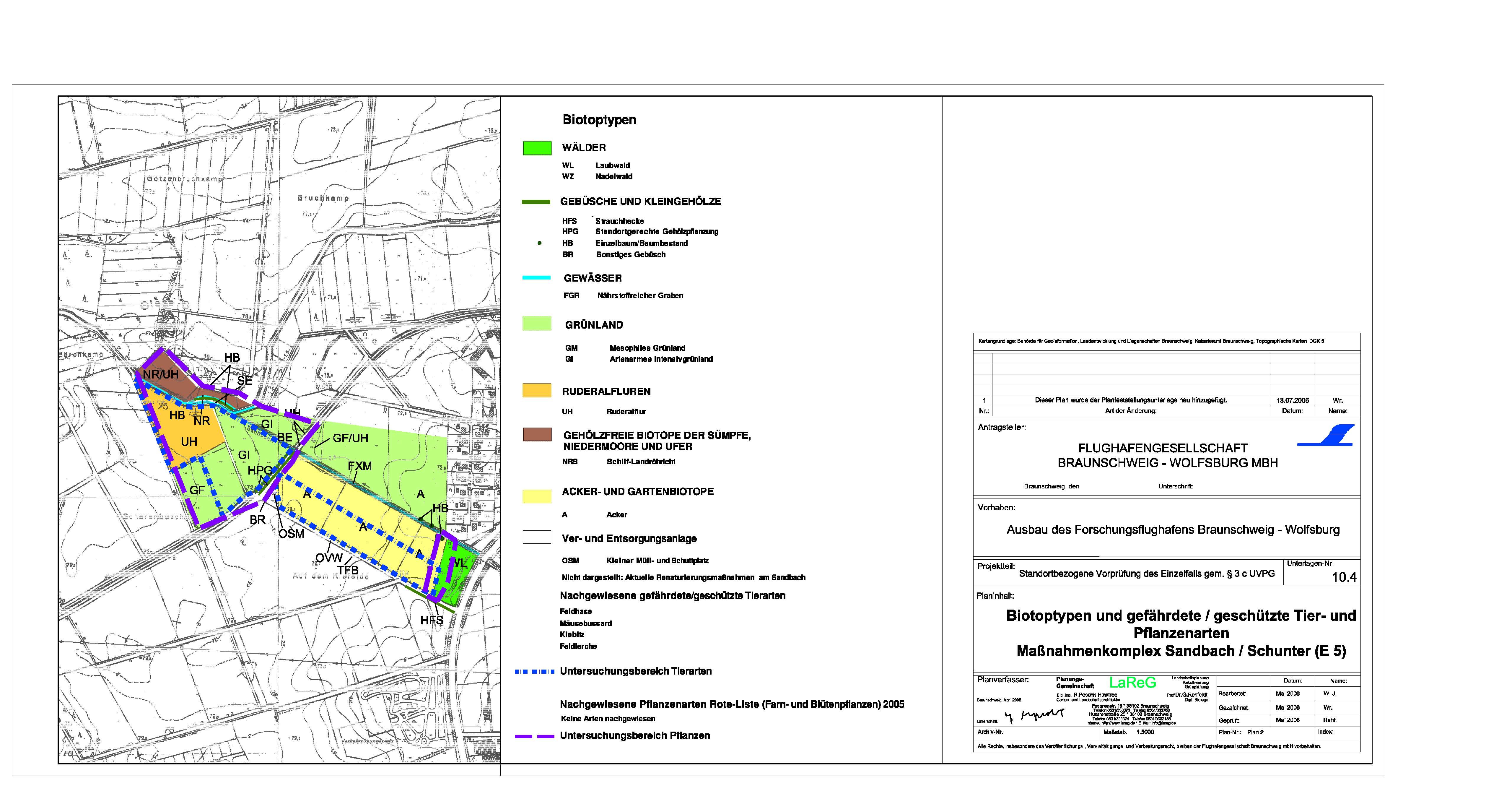Screen dimensions: 1512x791
Task: Click the 'SE' map label
Action: click(245, 381)
